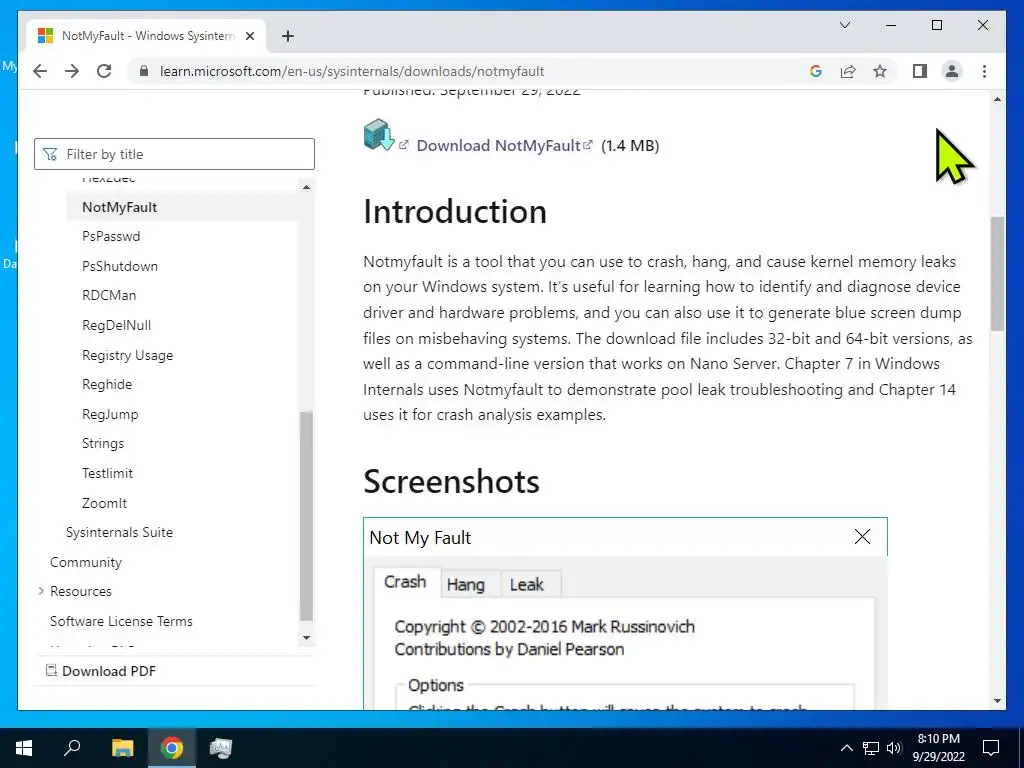Open RegJump sidebar entry
This screenshot has height=768, width=1024.
click(110, 414)
